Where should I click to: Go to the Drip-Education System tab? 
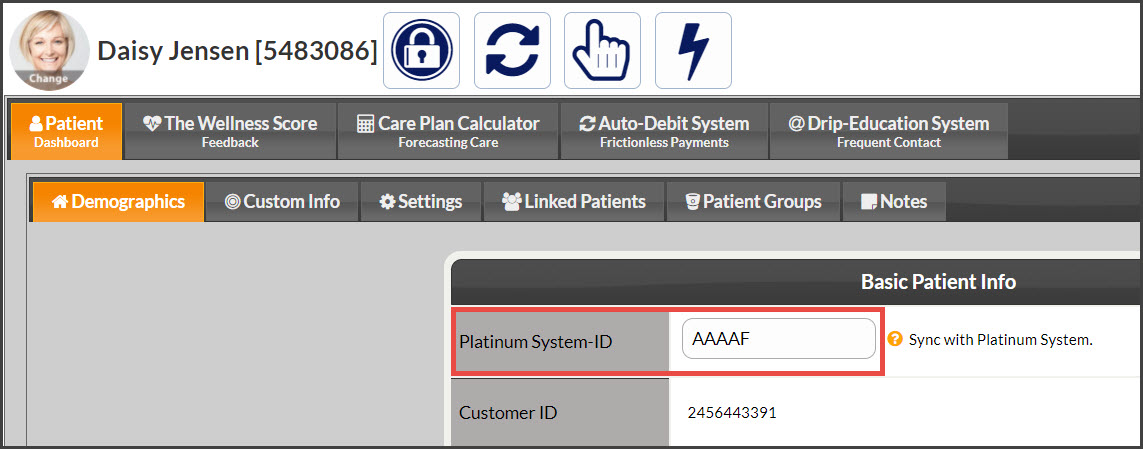point(889,131)
